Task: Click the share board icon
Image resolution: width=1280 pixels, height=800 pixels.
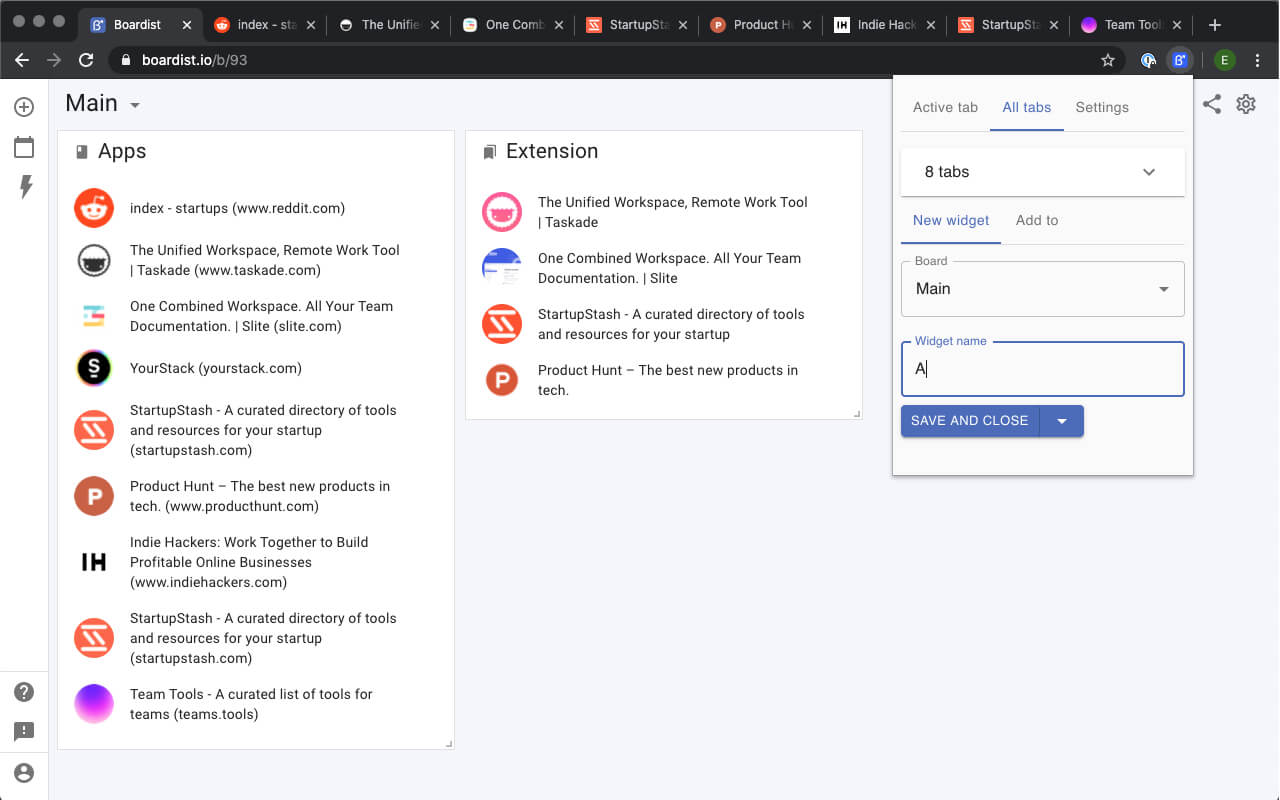Action: pos(1212,104)
